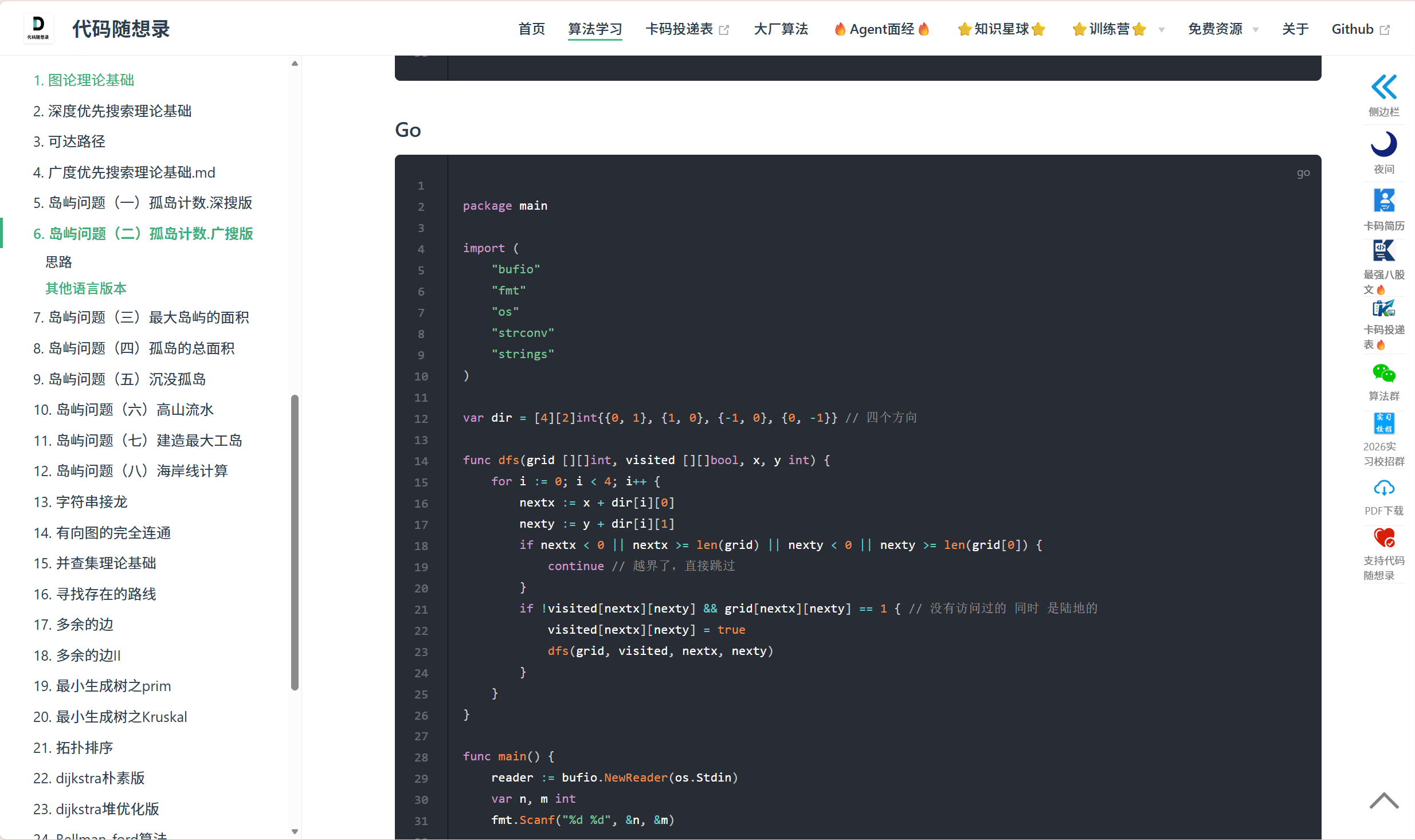This screenshot has height=840, width=1415.
Task: Expand the 免费资源 dropdown arrow
Action: pos(1255,30)
